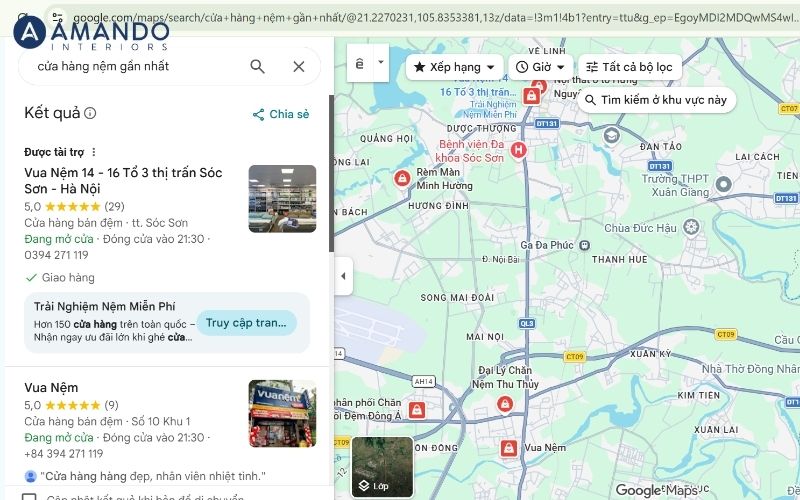This screenshot has height=500, width=800.
Task: Click the sponsored Vua Nệm store interior thumbnail
Action: coord(282,198)
